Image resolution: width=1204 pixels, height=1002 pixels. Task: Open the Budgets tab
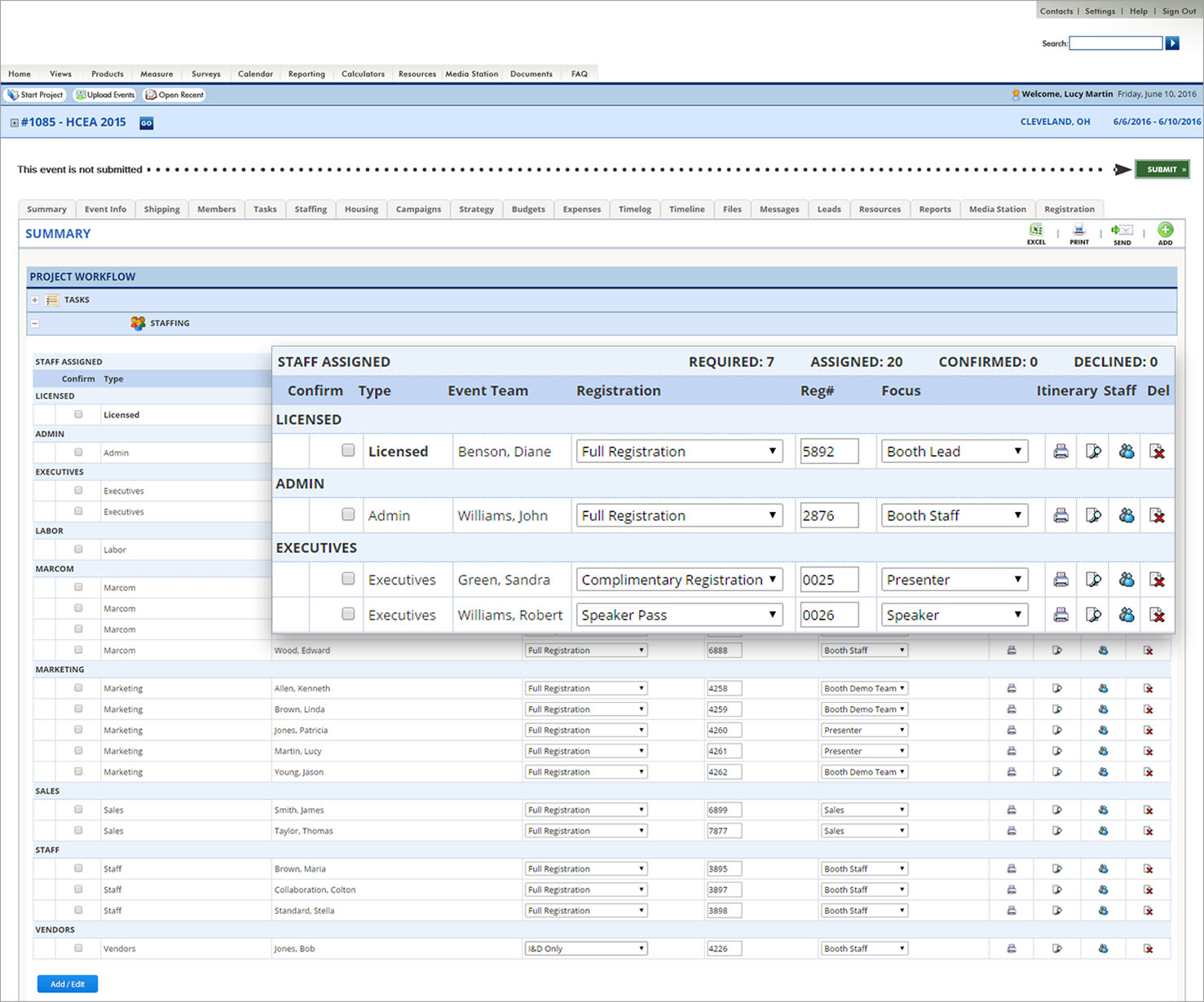point(528,210)
